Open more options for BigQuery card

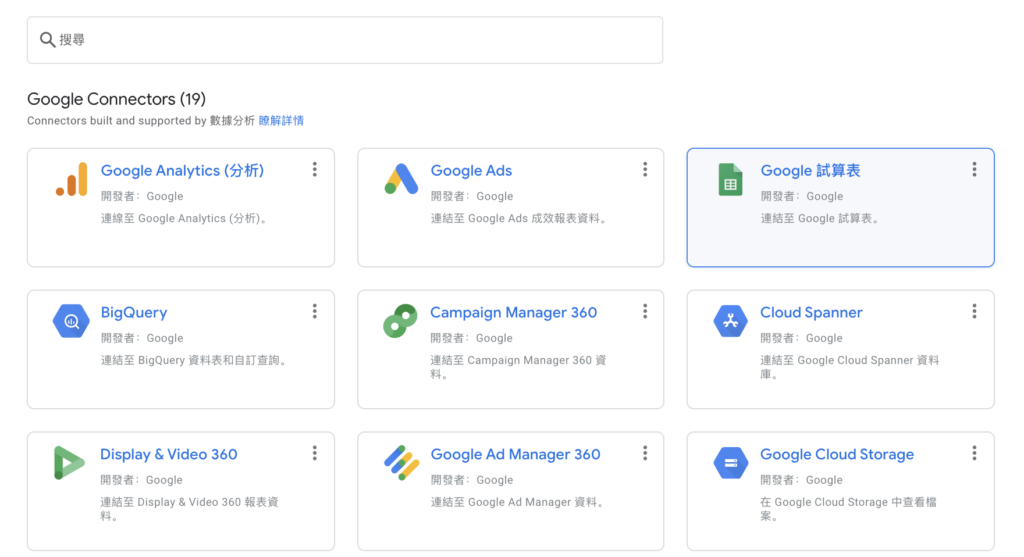315,311
